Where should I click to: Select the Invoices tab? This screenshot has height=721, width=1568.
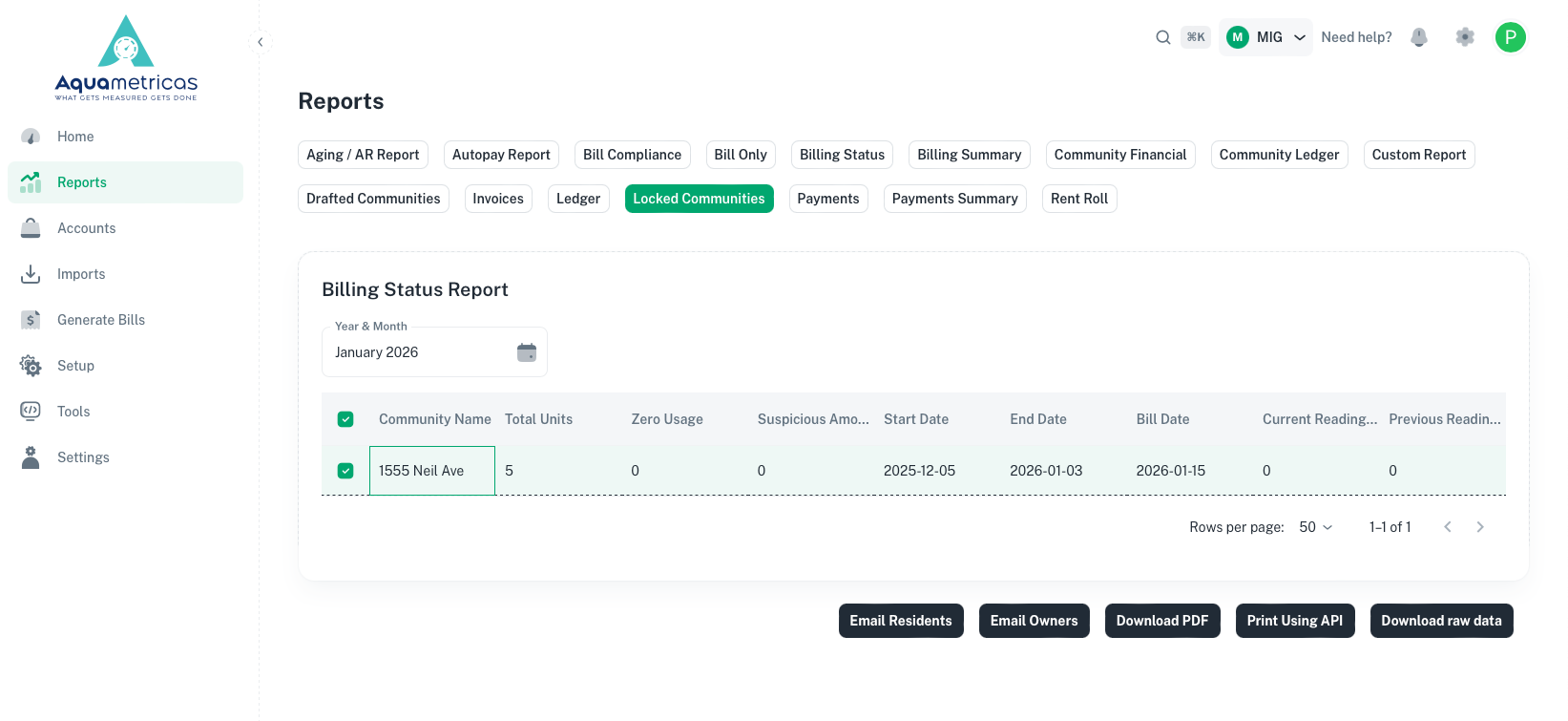(x=498, y=199)
